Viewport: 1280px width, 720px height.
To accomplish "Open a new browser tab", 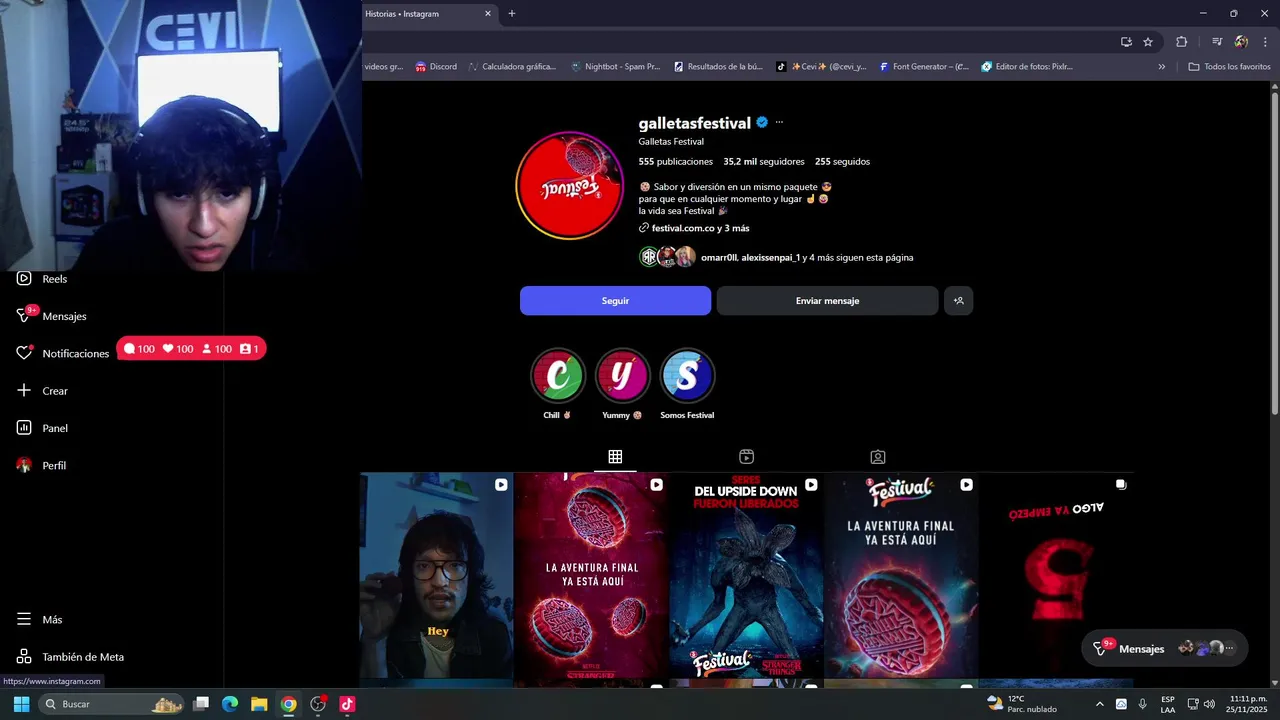I will coord(512,13).
